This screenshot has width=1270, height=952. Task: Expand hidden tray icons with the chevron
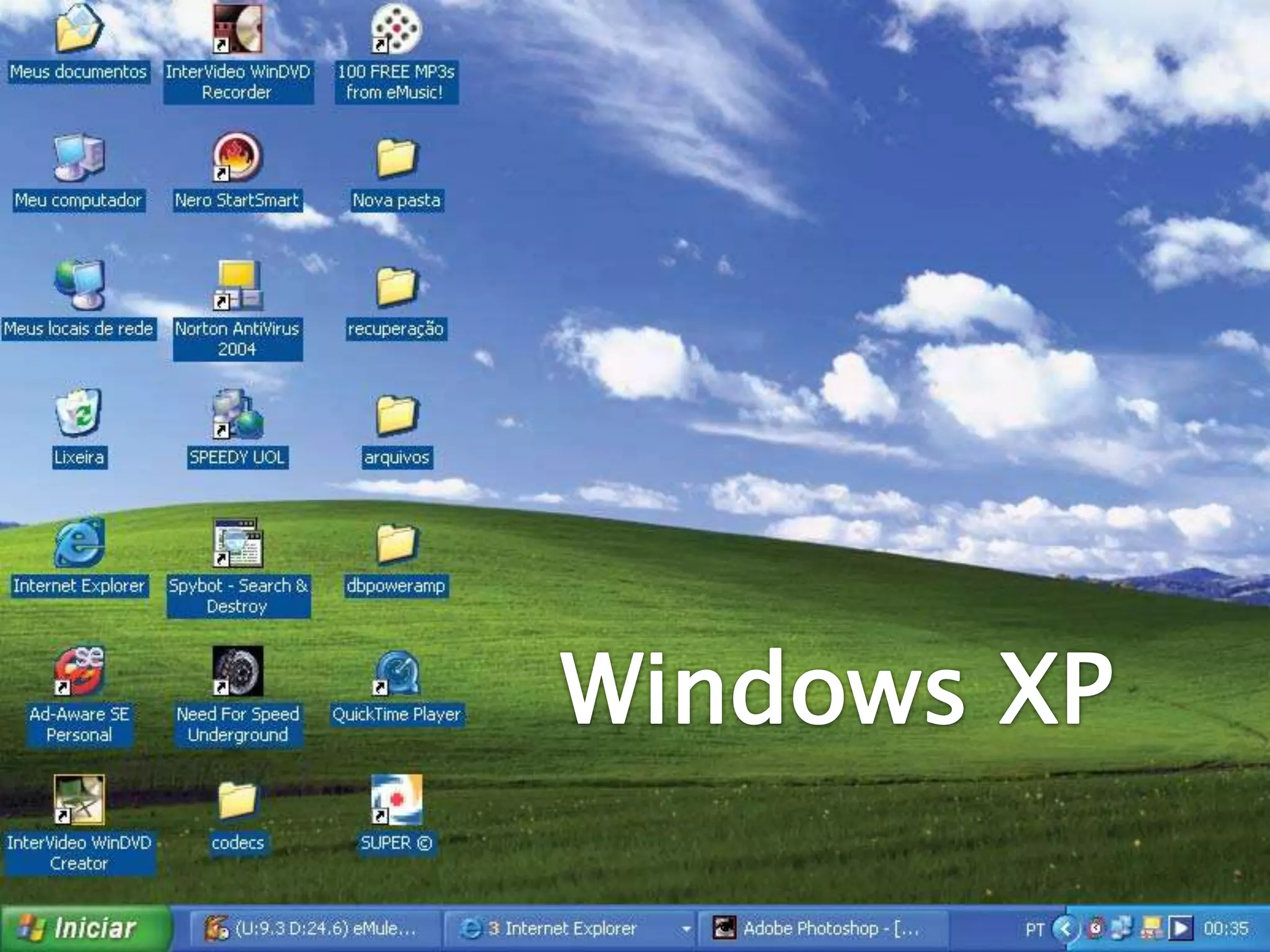click(x=1065, y=928)
